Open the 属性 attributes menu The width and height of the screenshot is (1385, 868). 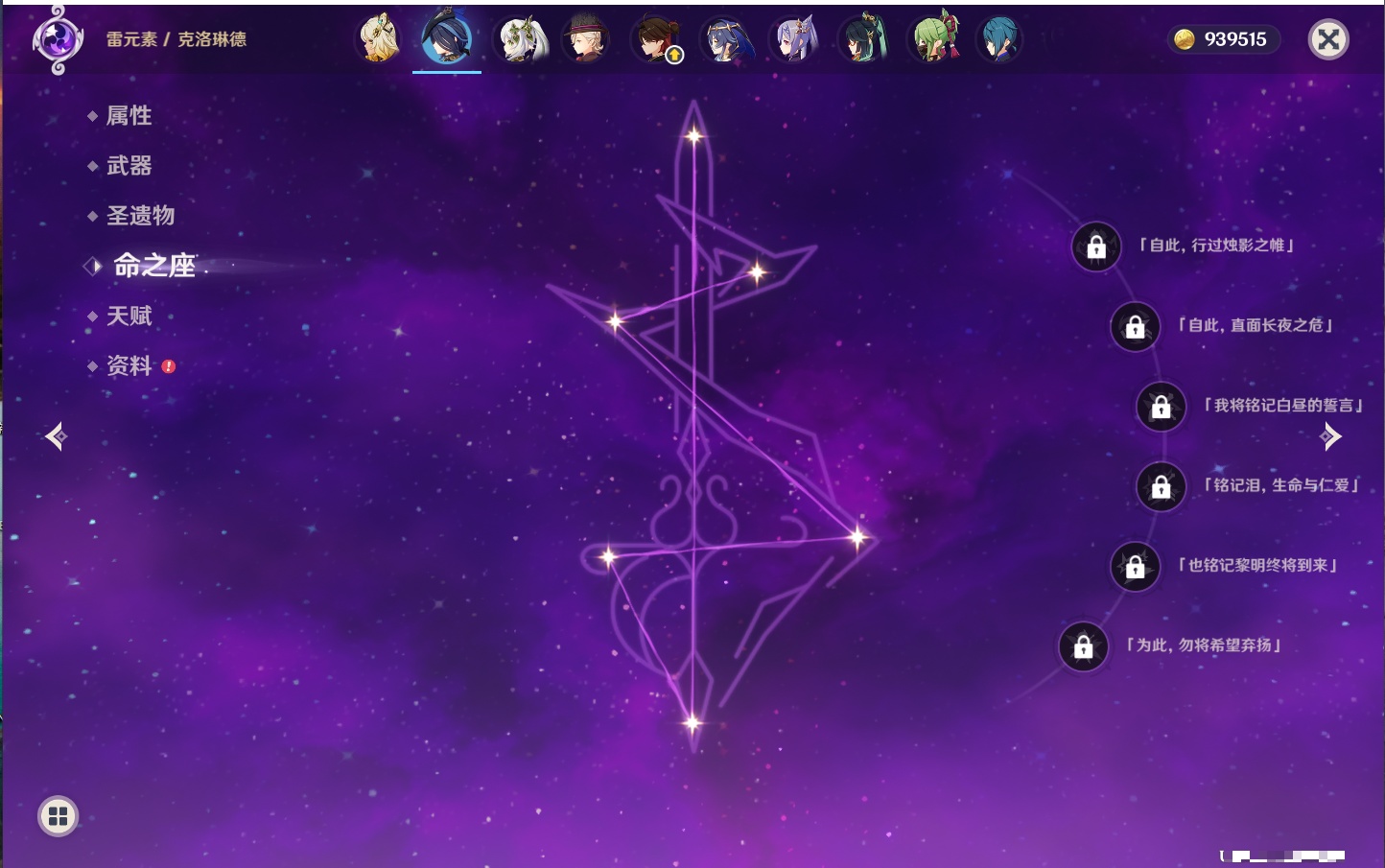tap(129, 116)
